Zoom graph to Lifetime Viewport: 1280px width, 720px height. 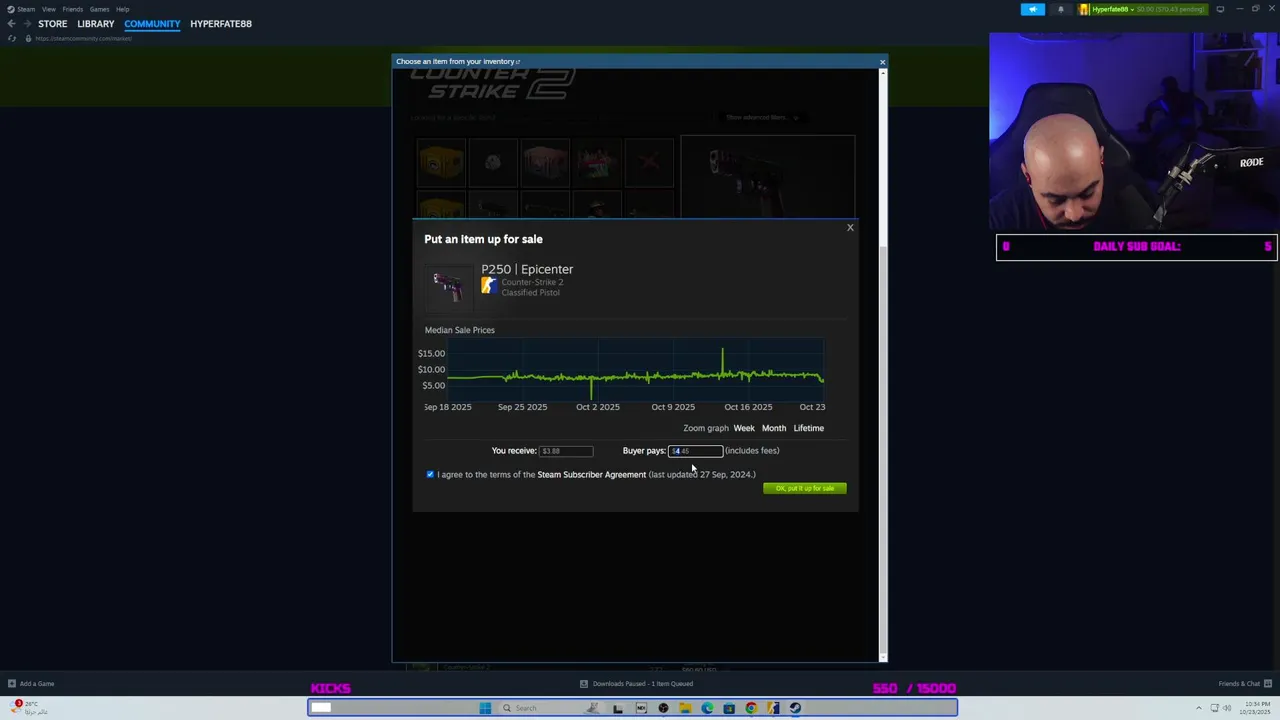click(x=809, y=428)
